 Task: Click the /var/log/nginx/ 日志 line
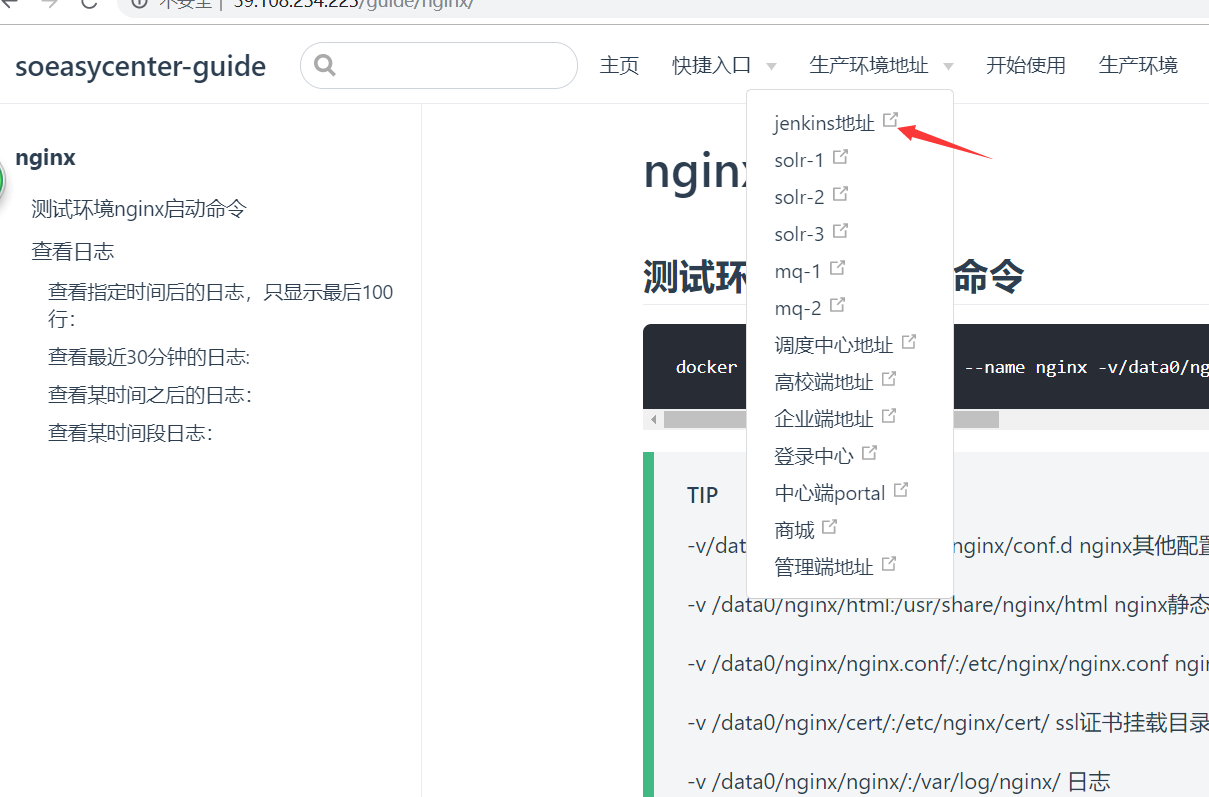point(898,781)
